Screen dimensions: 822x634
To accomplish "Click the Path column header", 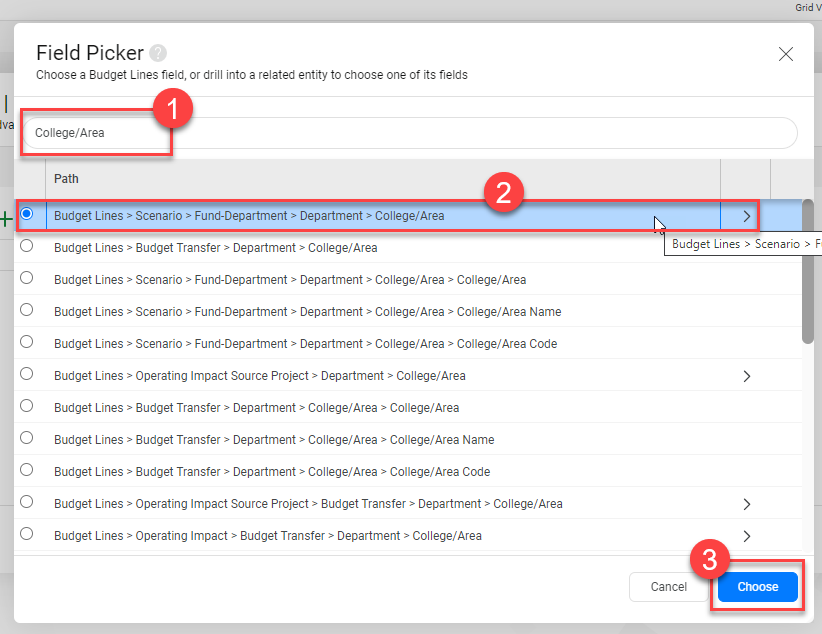I will tap(66, 178).
